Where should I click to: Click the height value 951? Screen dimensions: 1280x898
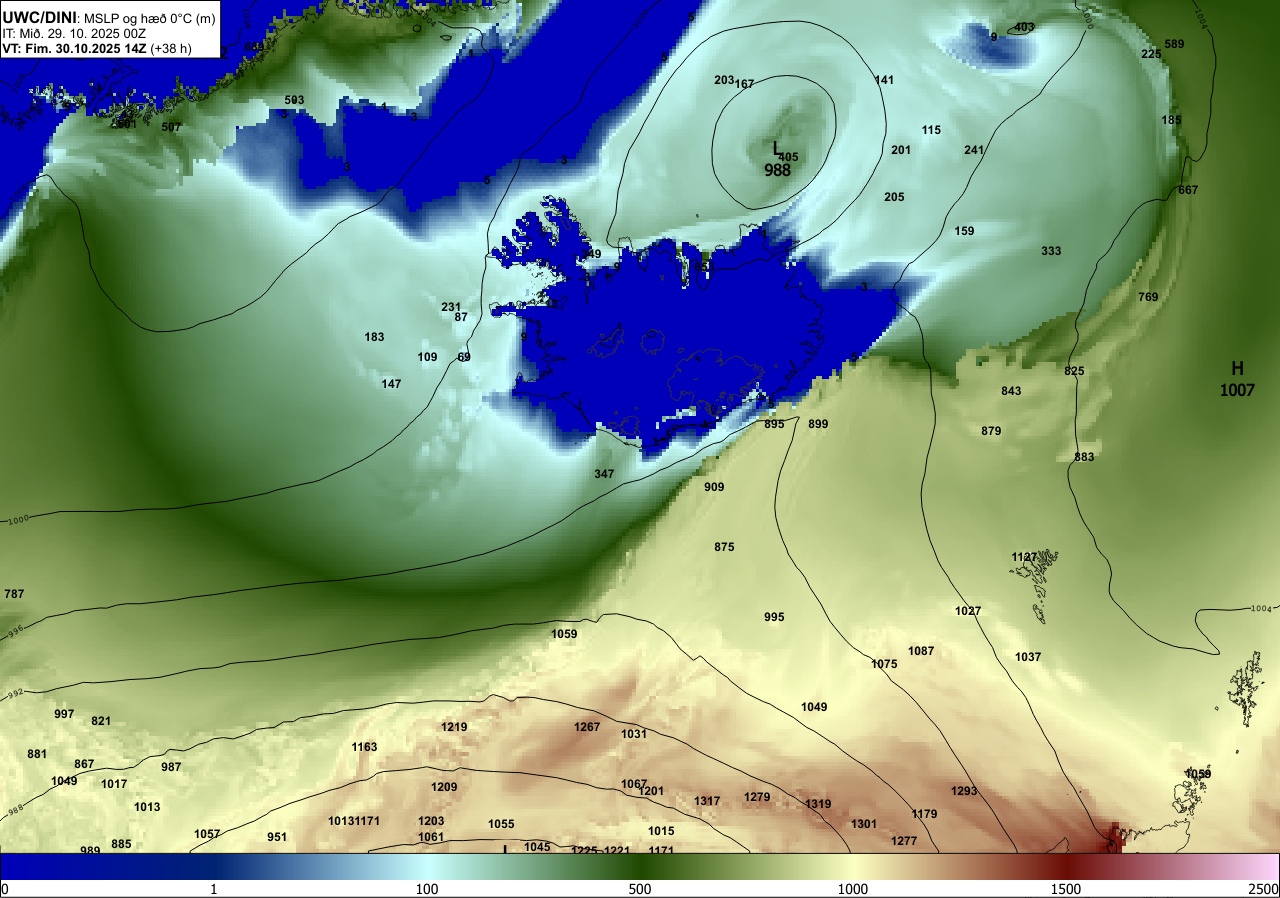click(277, 837)
